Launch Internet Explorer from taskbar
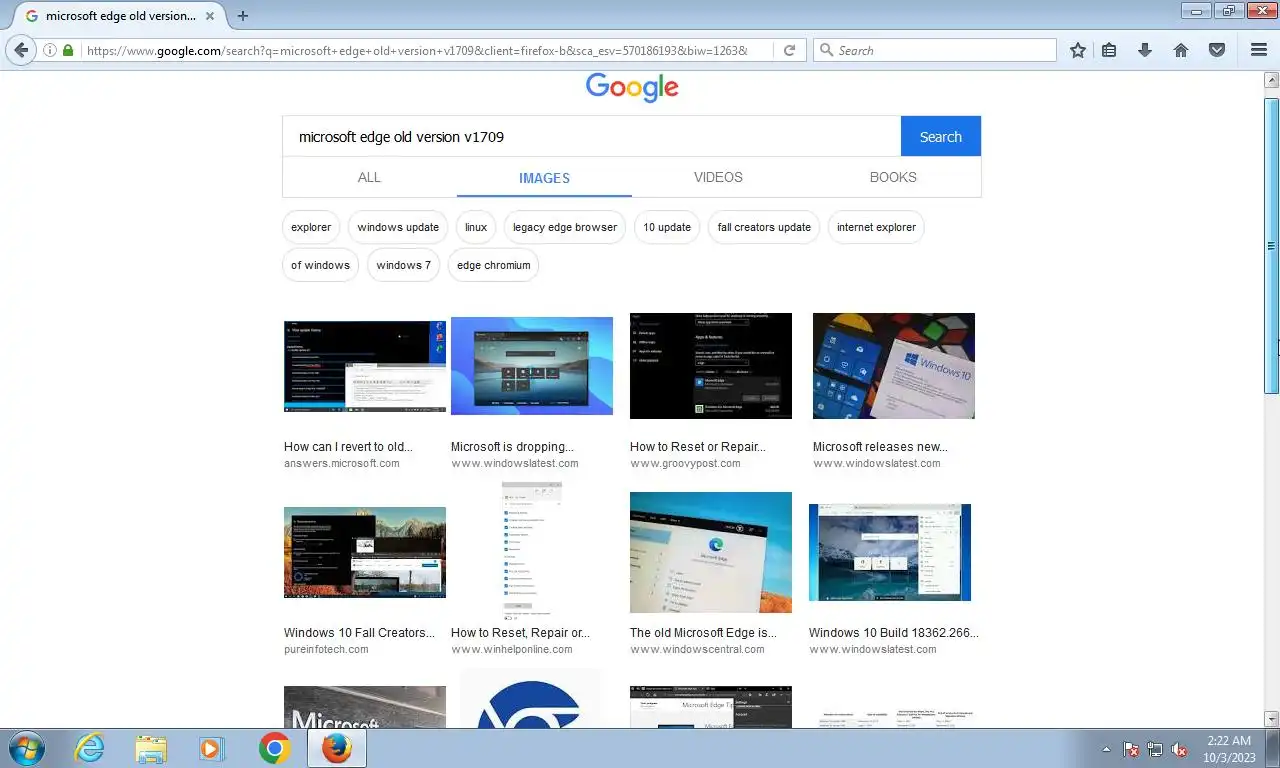 tap(90, 748)
